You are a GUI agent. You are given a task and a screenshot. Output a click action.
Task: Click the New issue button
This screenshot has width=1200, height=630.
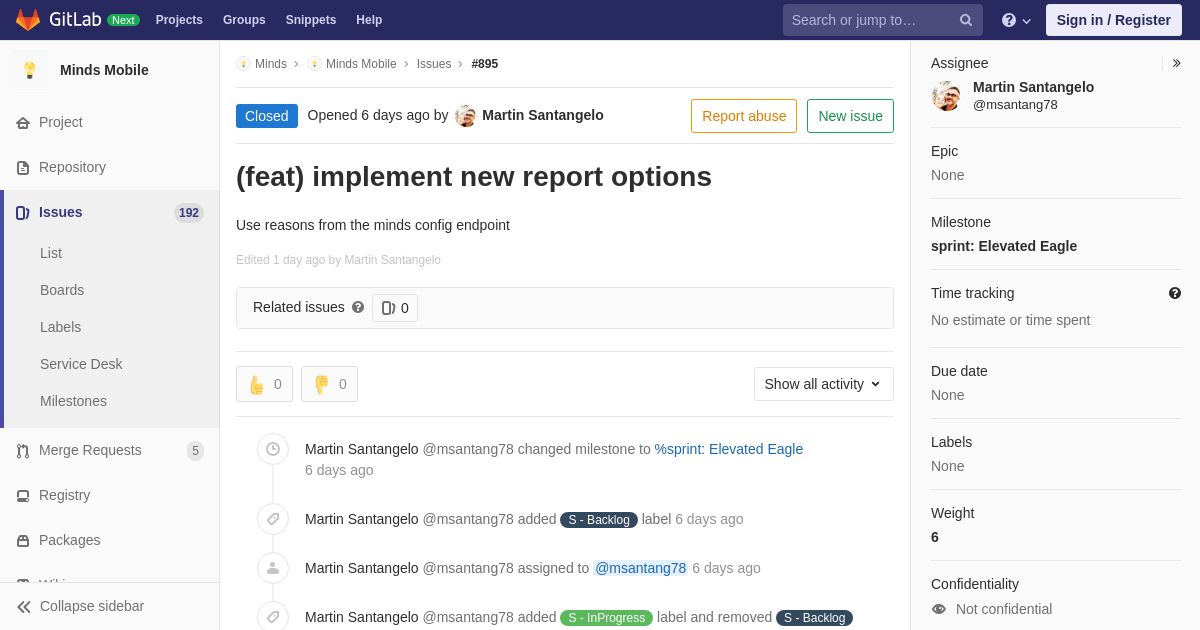[x=850, y=116]
